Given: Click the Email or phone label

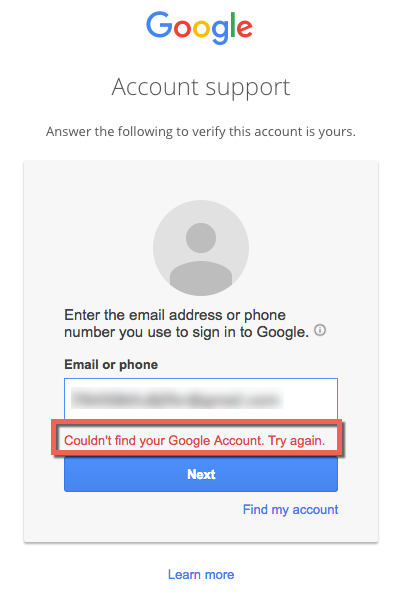Looking at the screenshot, I should (x=111, y=365).
